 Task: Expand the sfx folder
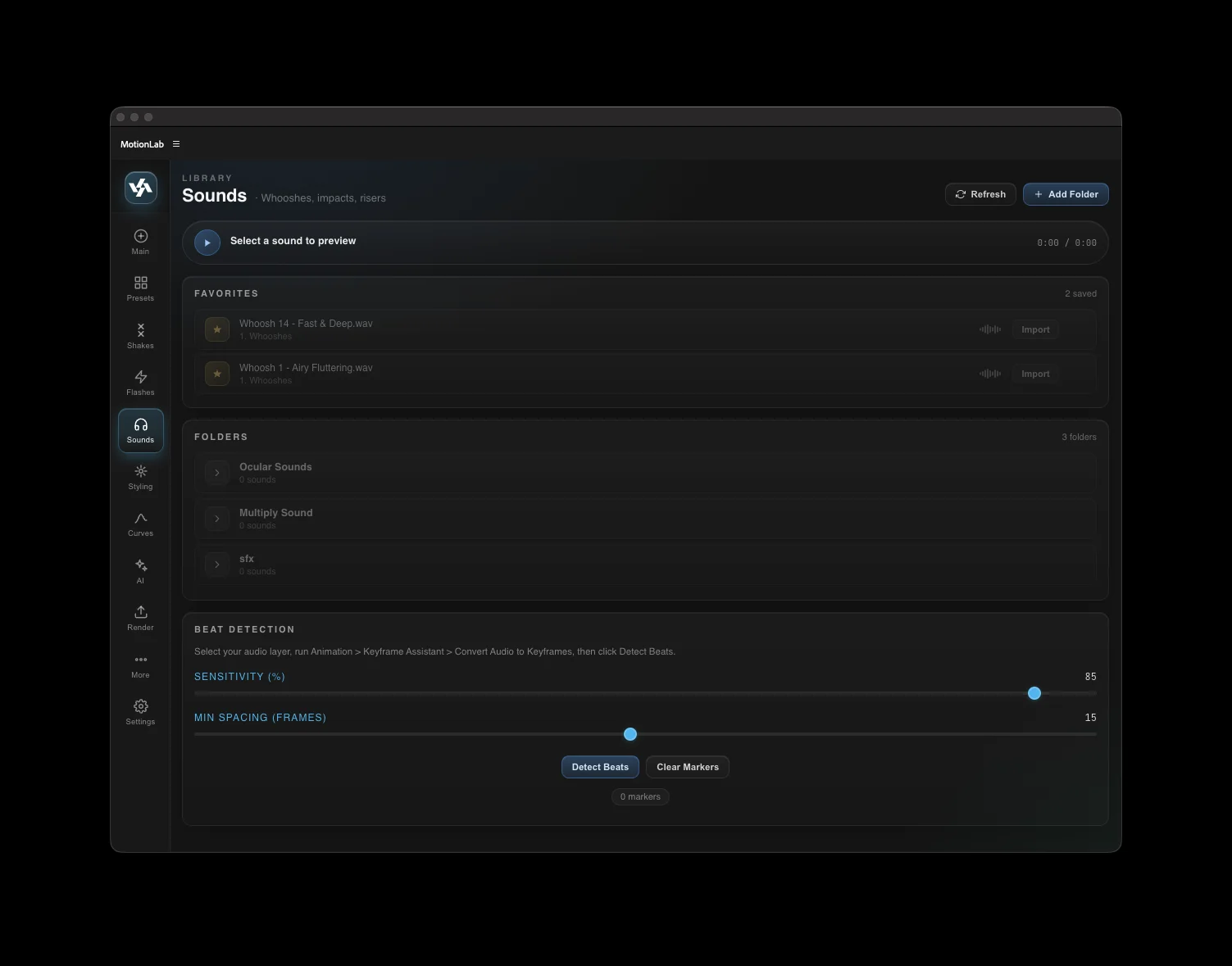click(x=217, y=565)
